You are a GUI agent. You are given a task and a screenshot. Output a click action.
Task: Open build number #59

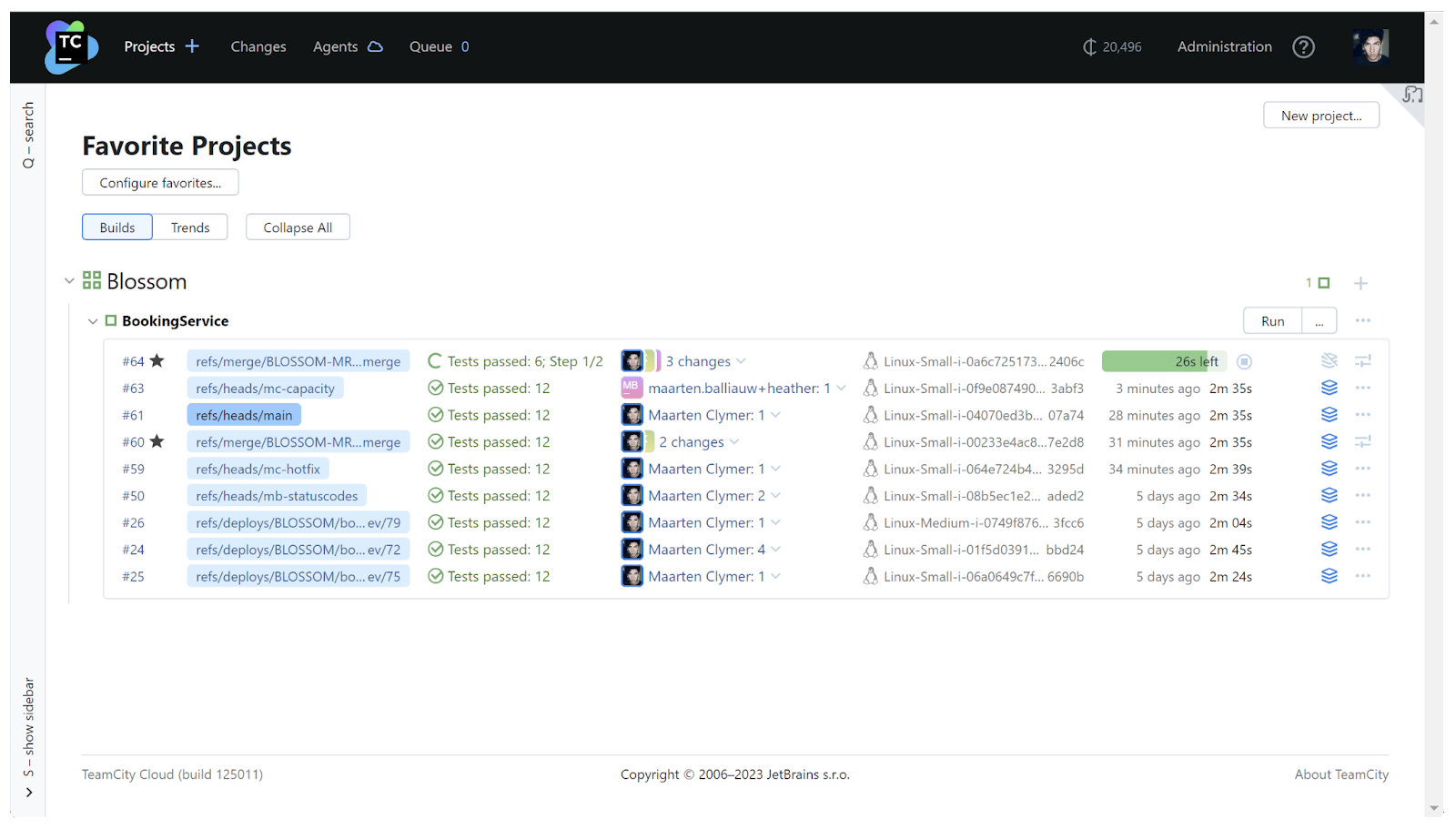click(x=133, y=469)
